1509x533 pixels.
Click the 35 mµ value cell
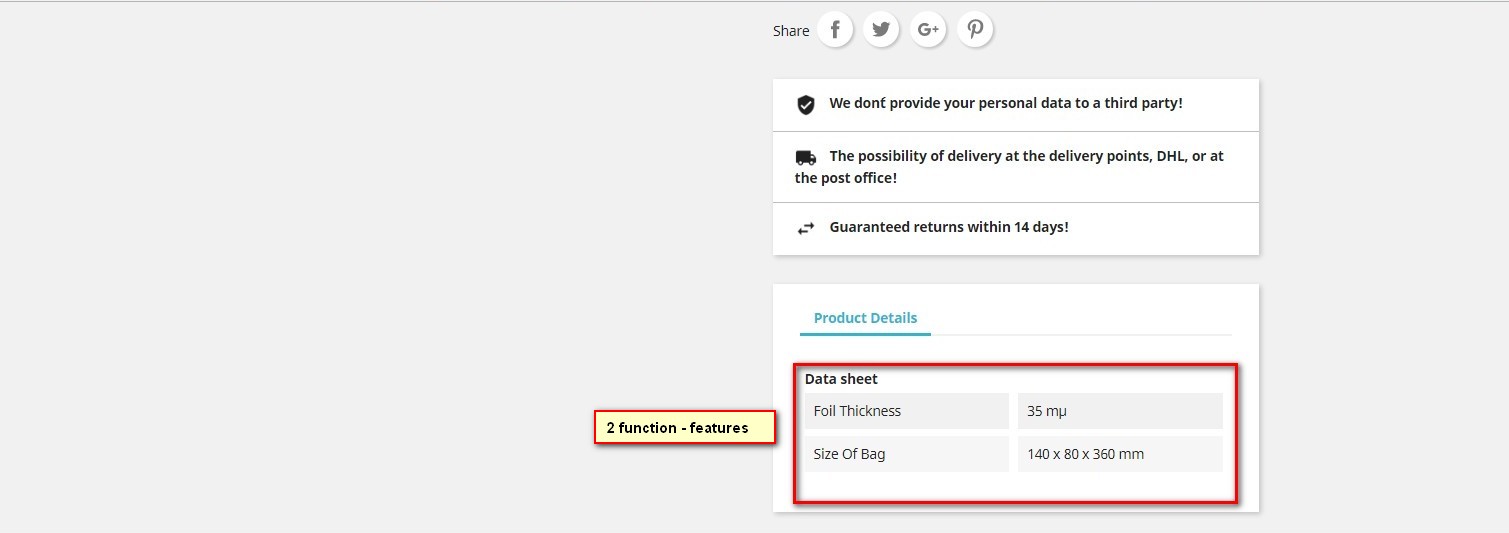point(1120,411)
